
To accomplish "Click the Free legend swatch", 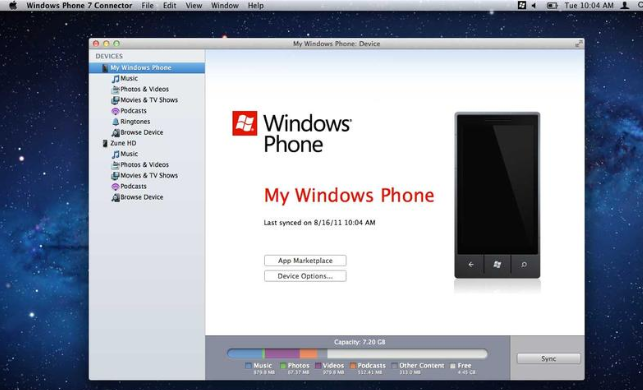I will (453, 366).
